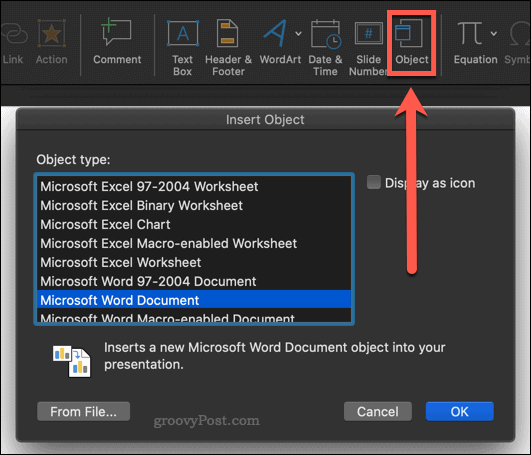Select Microsoft Excel Binary Worksheet
The height and width of the screenshot is (455, 531).
pos(194,205)
